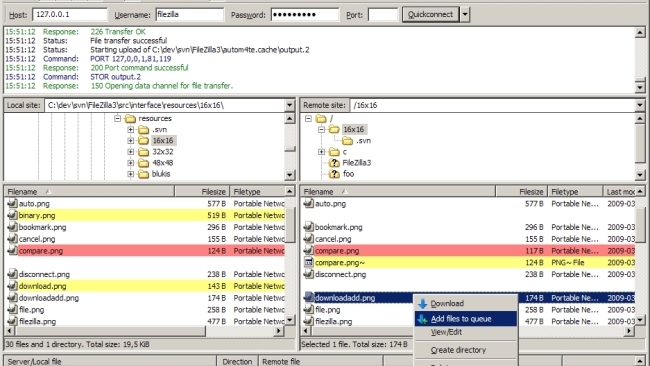Click the local download.png file icon
The height and width of the screenshot is (366, 650).
coord(12,286)
